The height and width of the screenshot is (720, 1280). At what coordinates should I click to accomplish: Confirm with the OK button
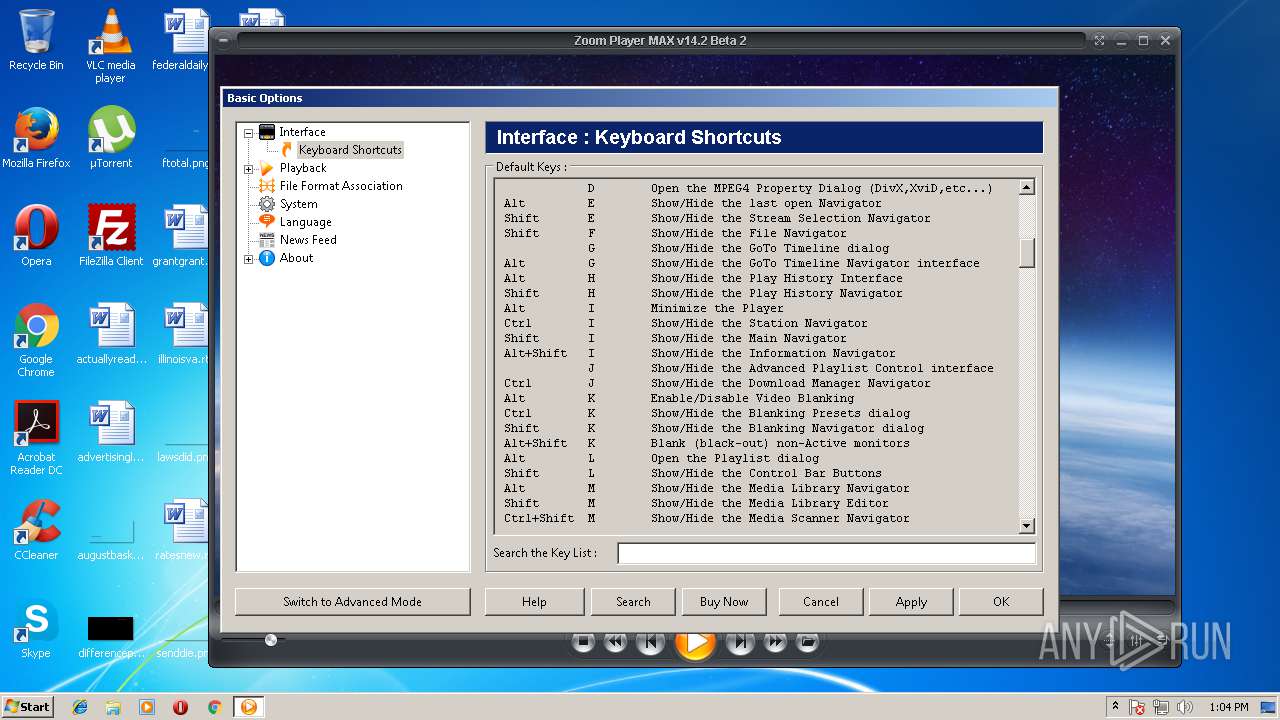1001,601
